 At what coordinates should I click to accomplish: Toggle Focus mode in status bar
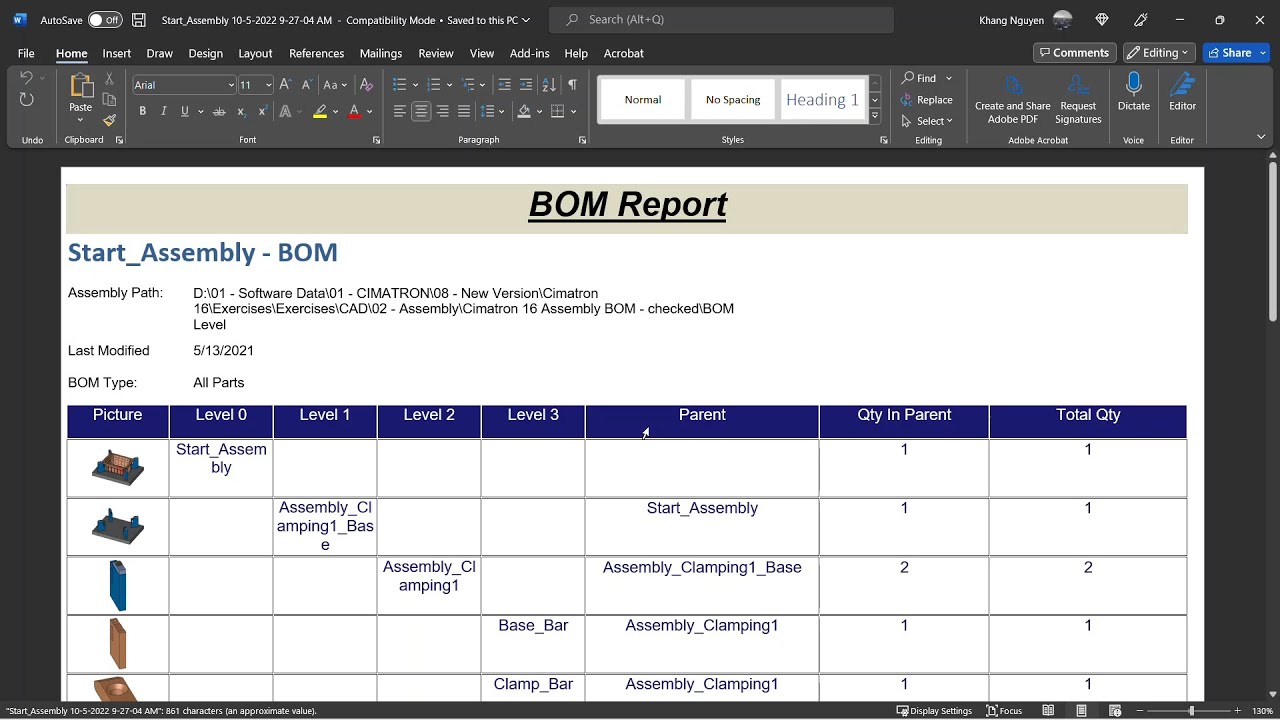(x=1004, y=711)
